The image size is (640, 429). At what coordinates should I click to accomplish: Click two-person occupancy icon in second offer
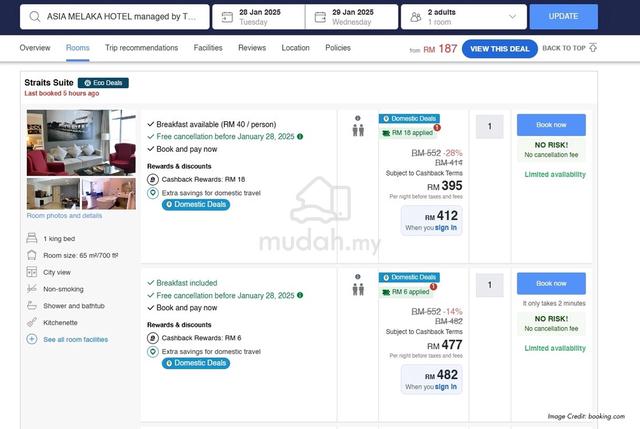point(357,289)
